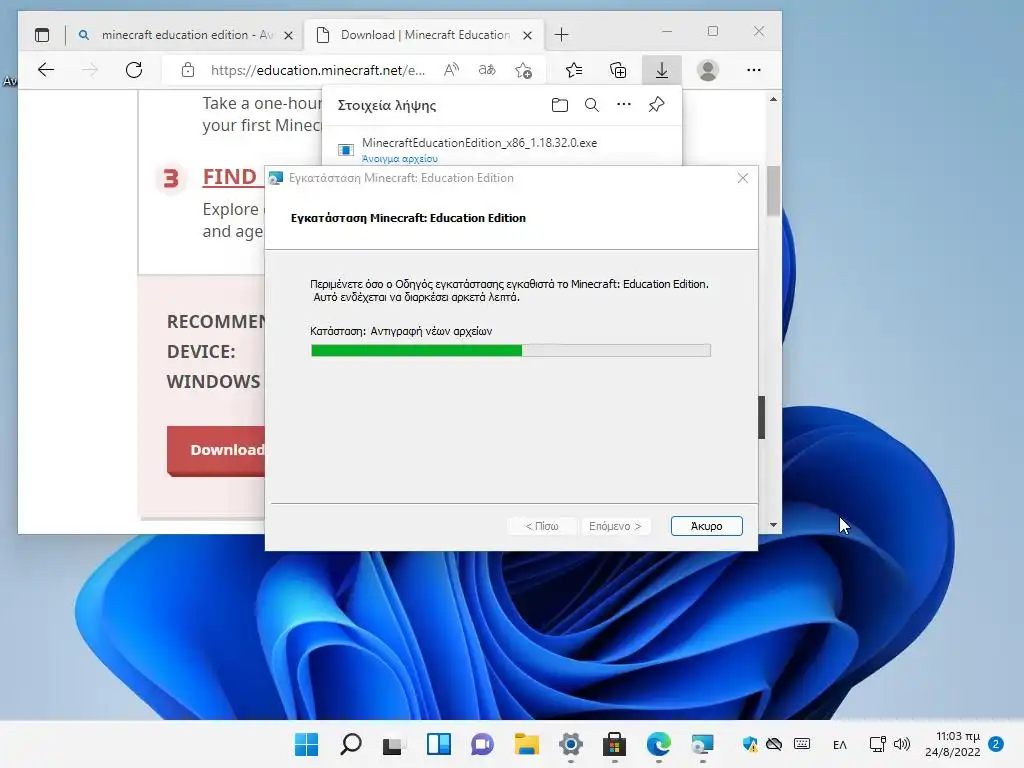Search downloads in the downloads panel
1024x768 pixels.
592,105
